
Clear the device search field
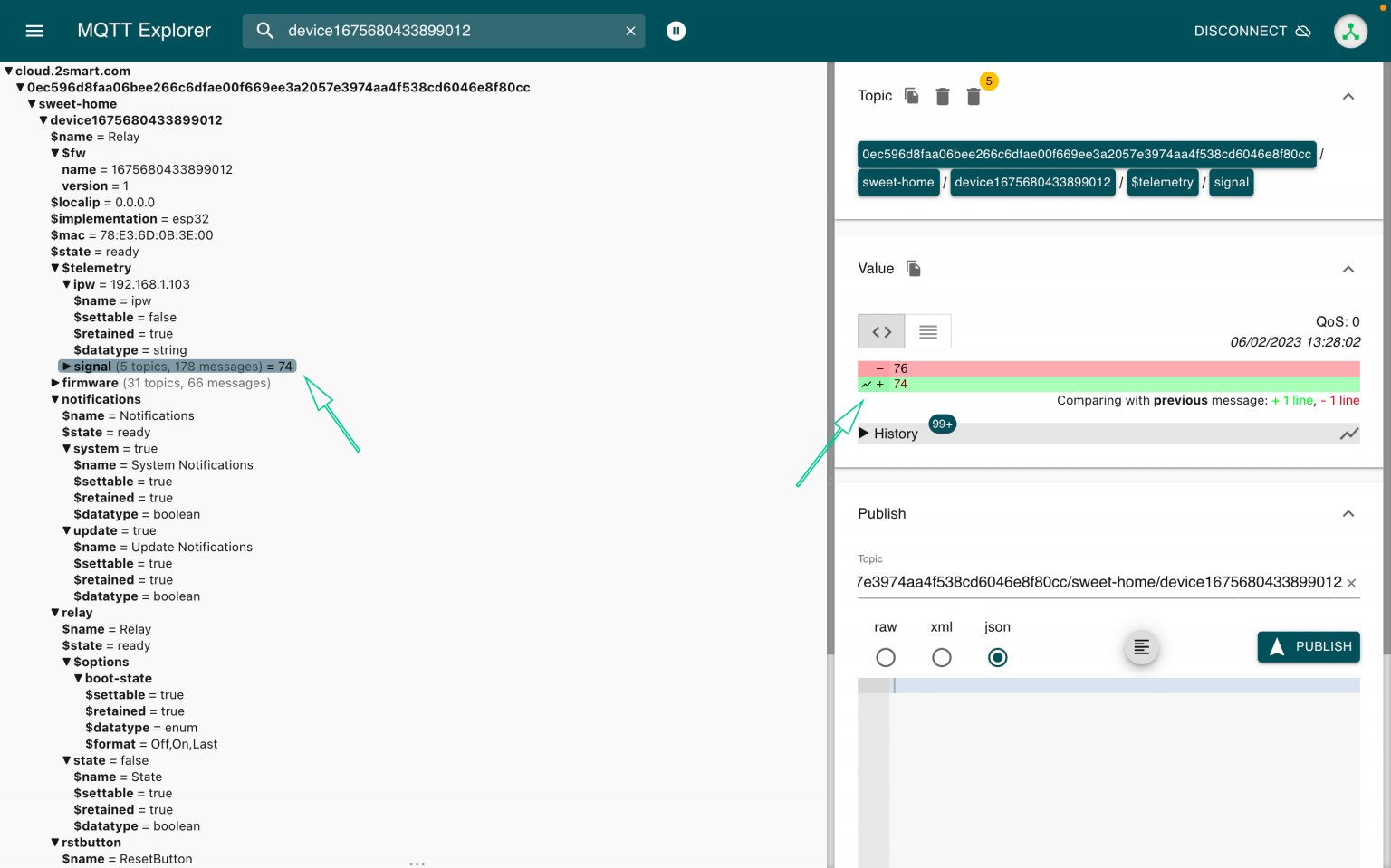coord(630,31)
